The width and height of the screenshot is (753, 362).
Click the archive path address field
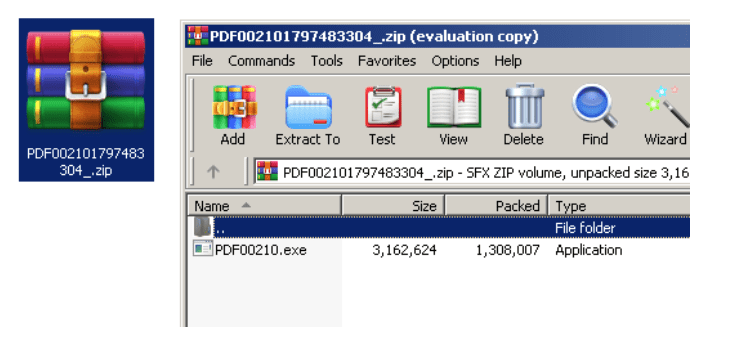pyautogui.click(x=472, y=172)
